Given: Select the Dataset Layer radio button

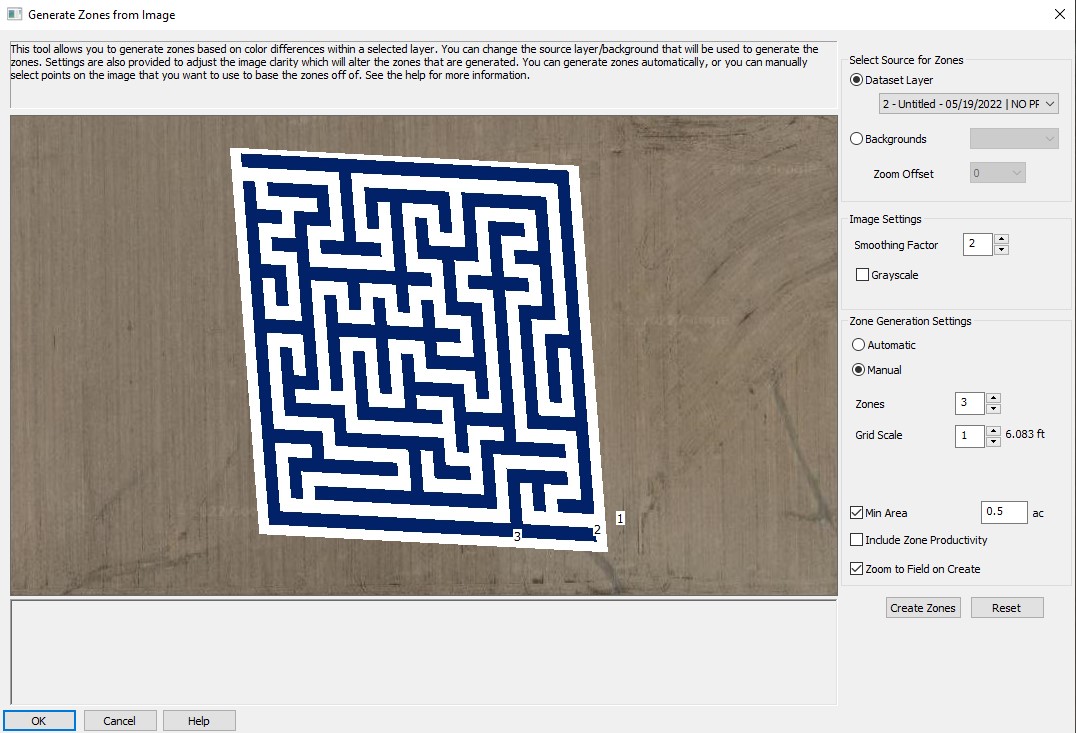Looking at the screenshot, I should 856,80.
